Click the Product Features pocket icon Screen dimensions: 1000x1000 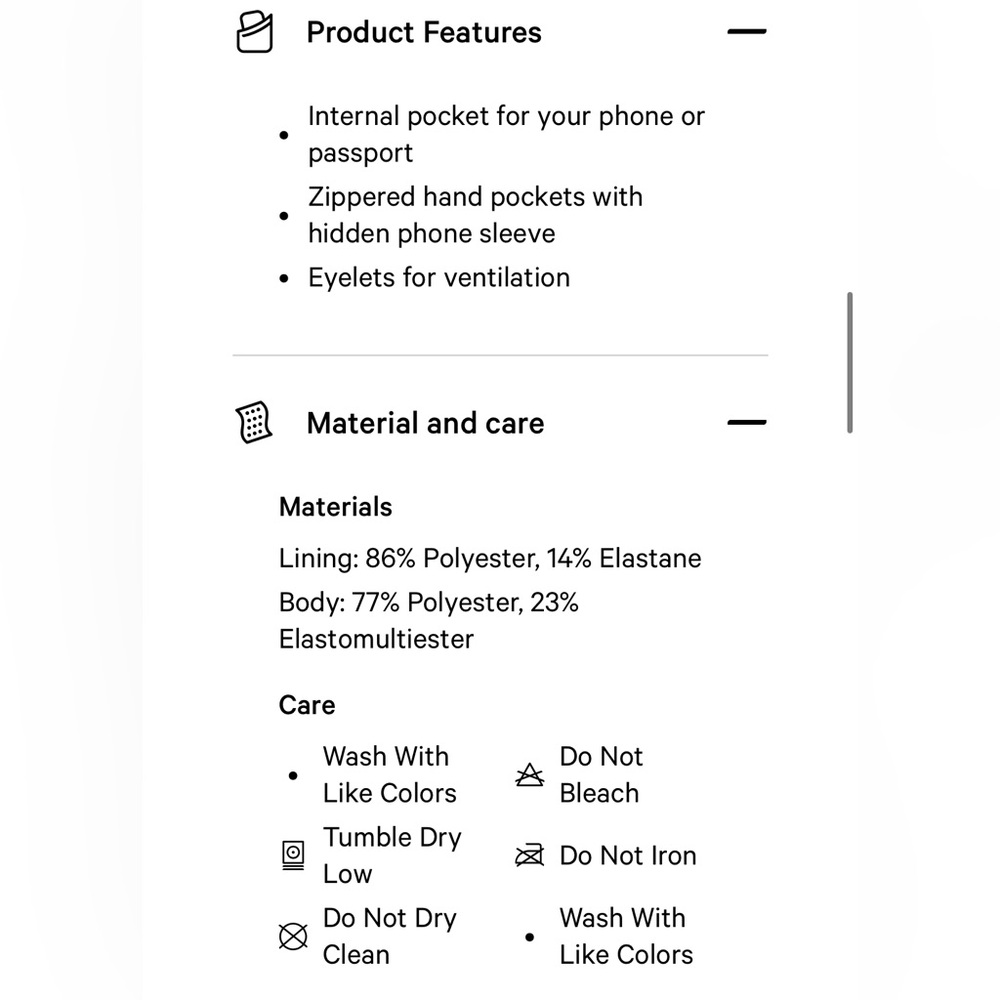[254, 31]
